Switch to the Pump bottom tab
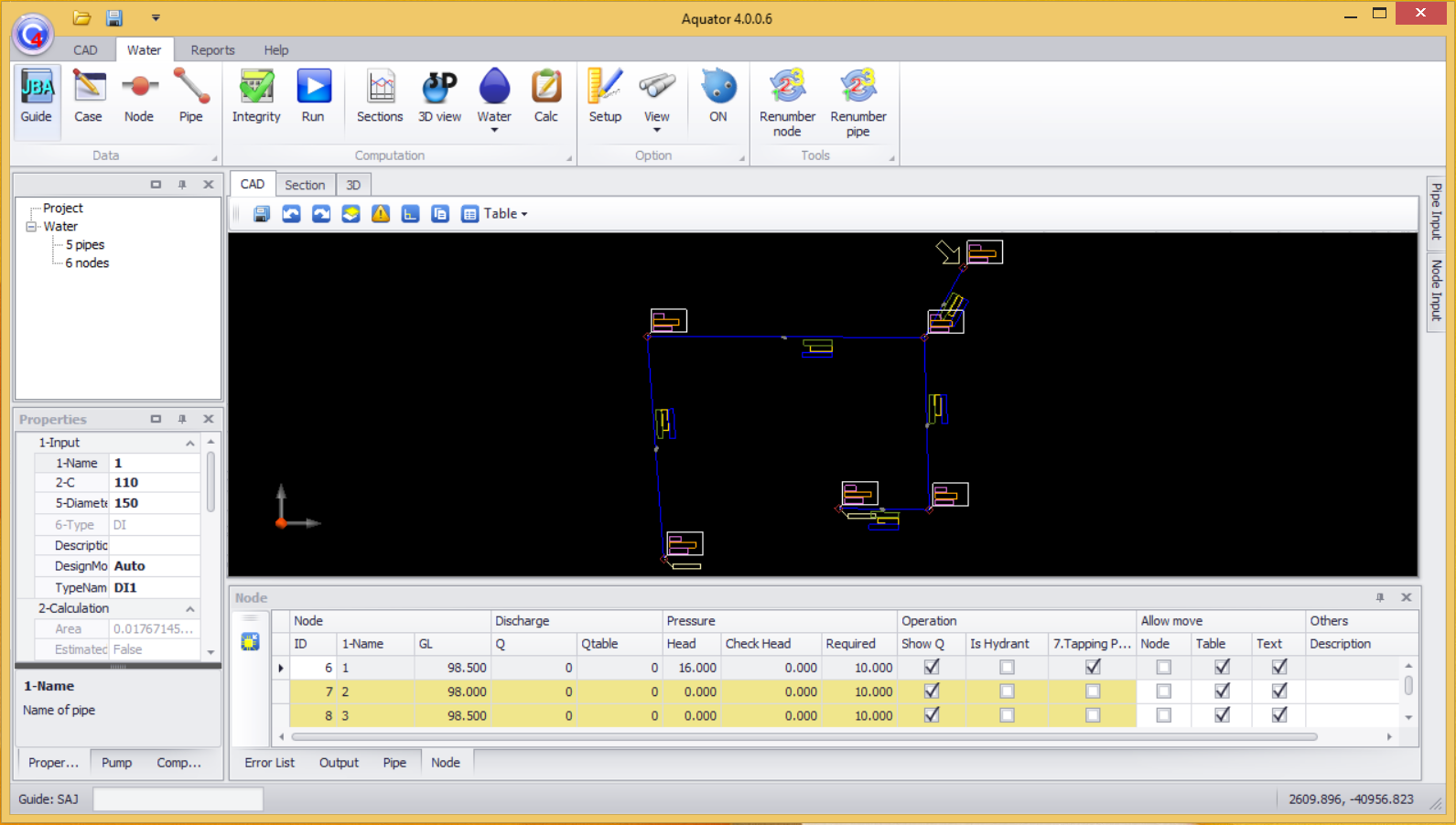Image resolution: width=1456 pixels, height=825 pixels. pos(116,763)
